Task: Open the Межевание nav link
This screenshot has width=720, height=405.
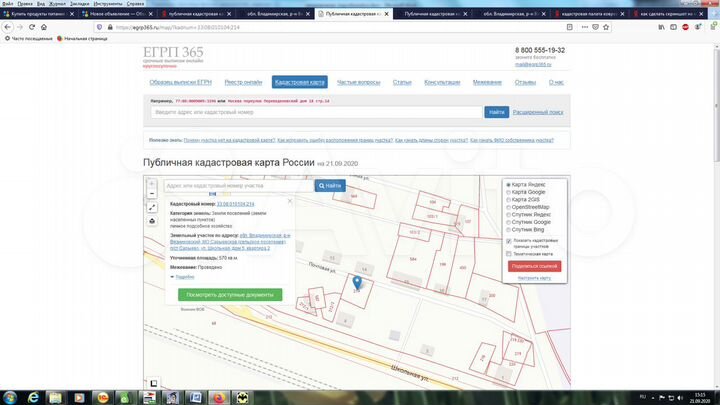Action: coord(487,82)
